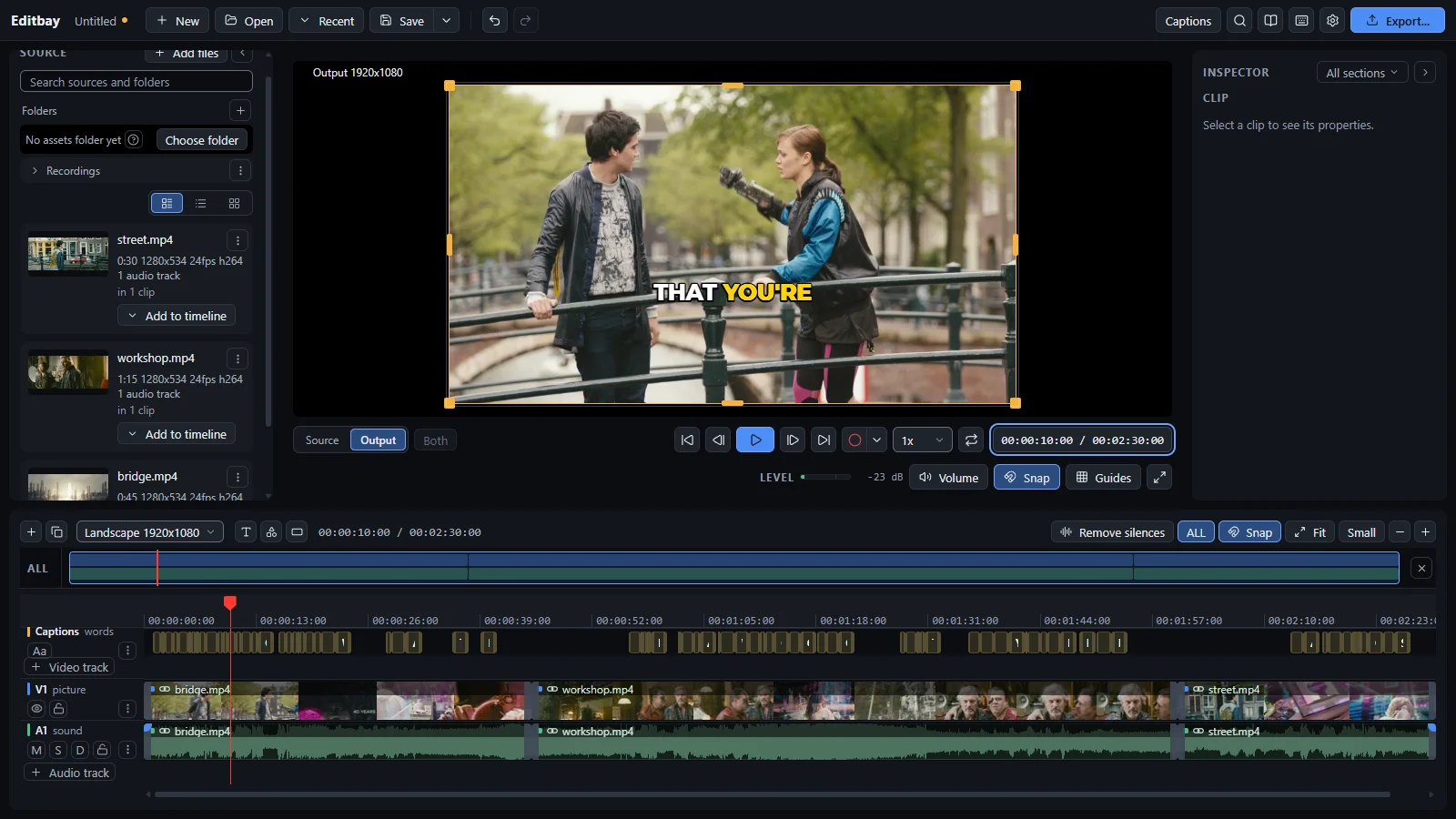Expand the Recordings folder

click(x=35, y=171)
